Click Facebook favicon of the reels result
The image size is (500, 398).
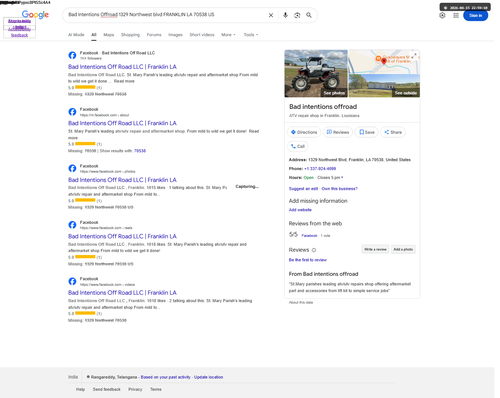tap(72, 225)
